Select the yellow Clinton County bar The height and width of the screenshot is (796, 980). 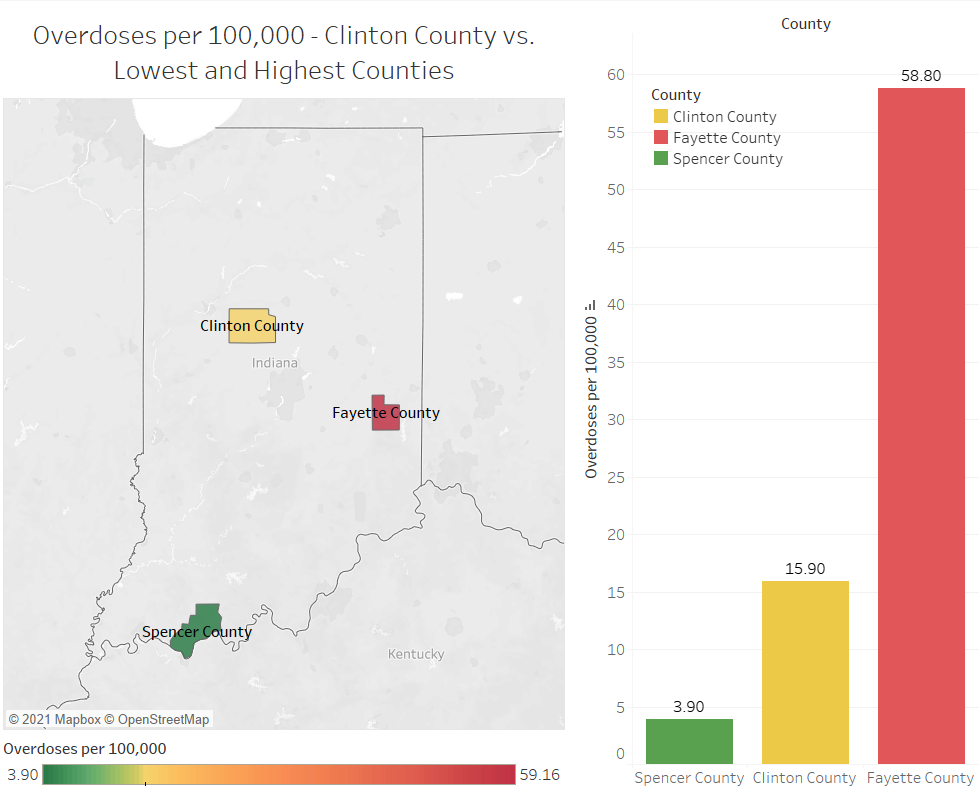(805, 672)
